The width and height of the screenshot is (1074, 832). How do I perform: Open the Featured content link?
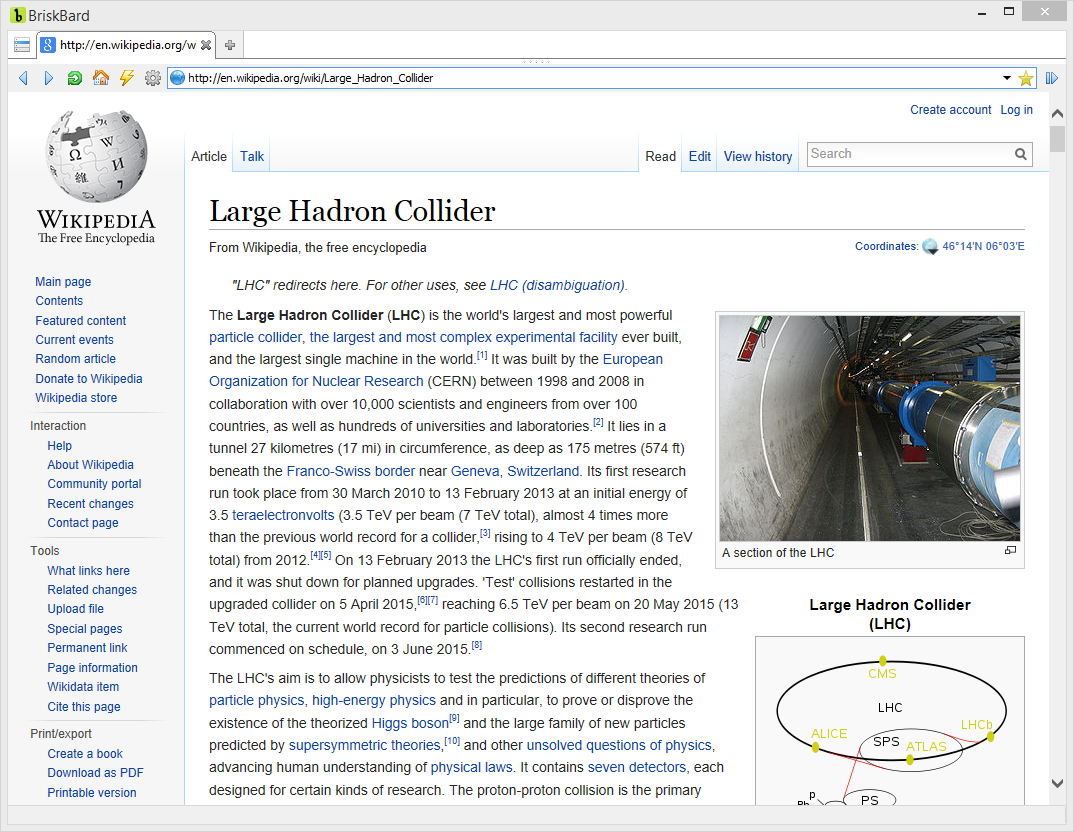[81, 320]
